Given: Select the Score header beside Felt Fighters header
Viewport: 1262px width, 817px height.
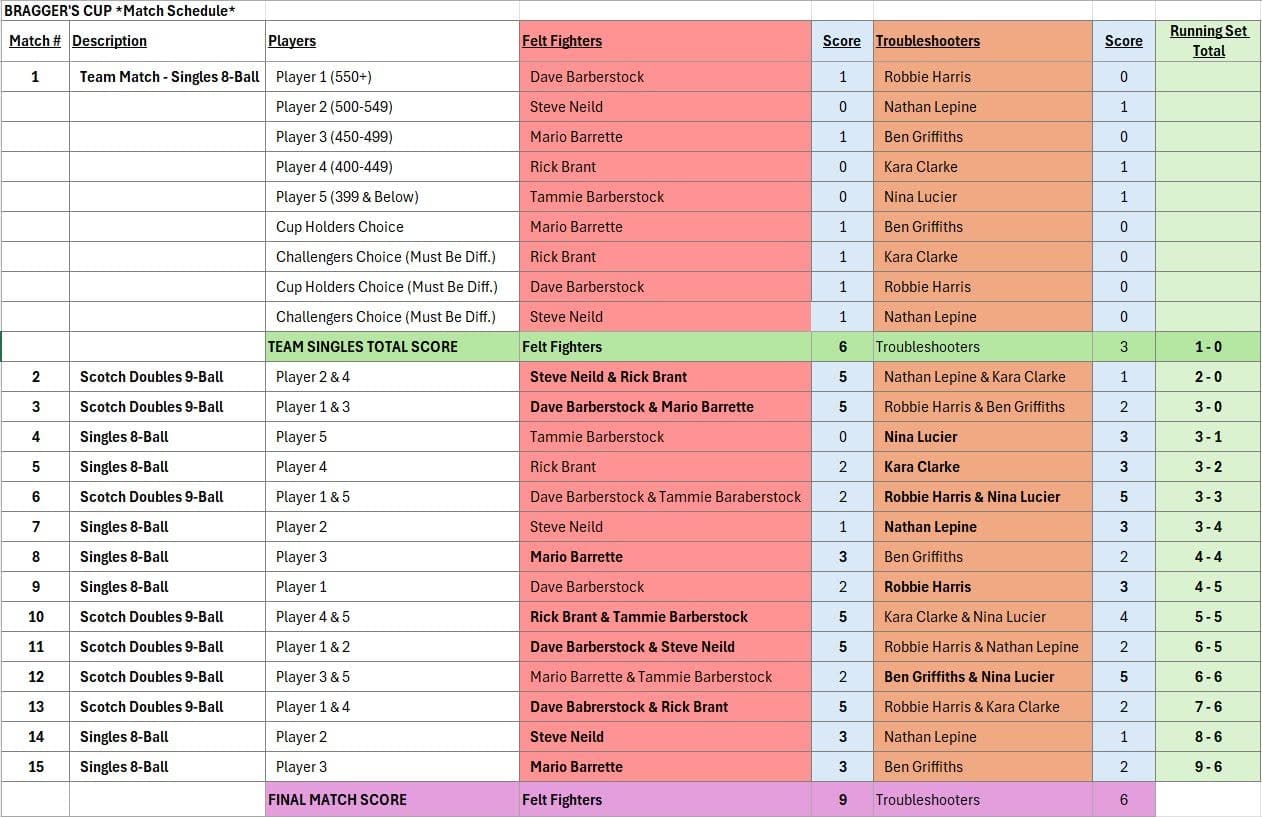Looking at the screenshot, I should 842,41.
